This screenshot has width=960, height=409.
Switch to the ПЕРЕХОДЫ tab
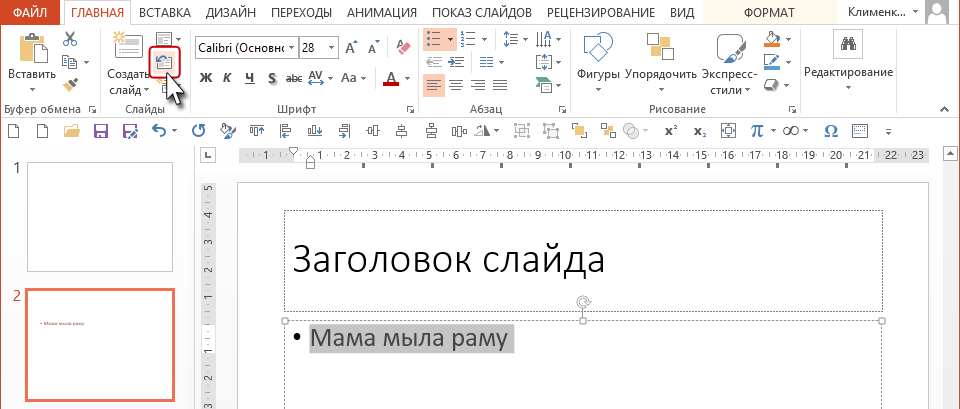pyautogui.click(x=302, y=12)
